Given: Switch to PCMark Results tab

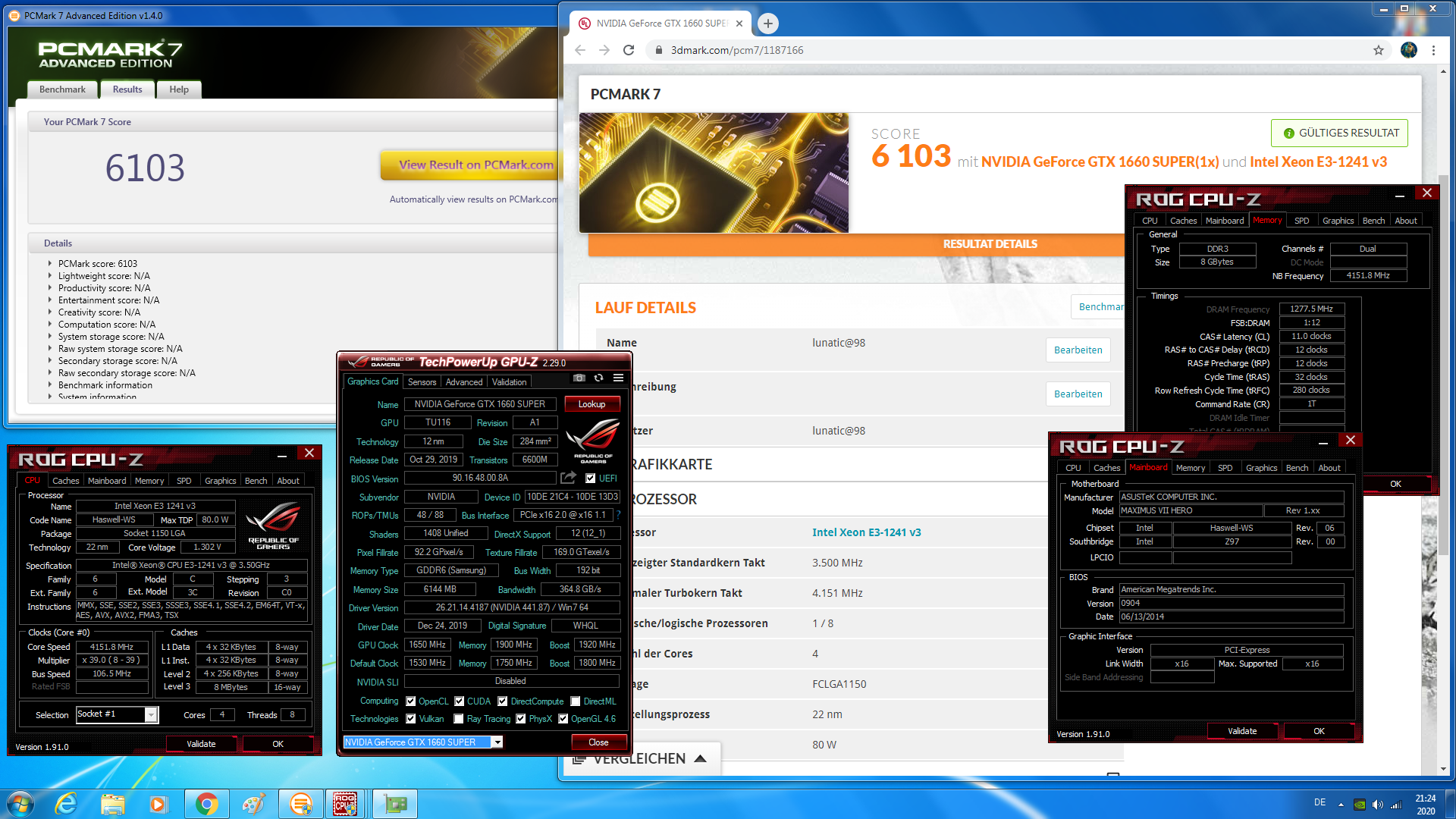Looking at the screenshot, I should pos(127,89).
